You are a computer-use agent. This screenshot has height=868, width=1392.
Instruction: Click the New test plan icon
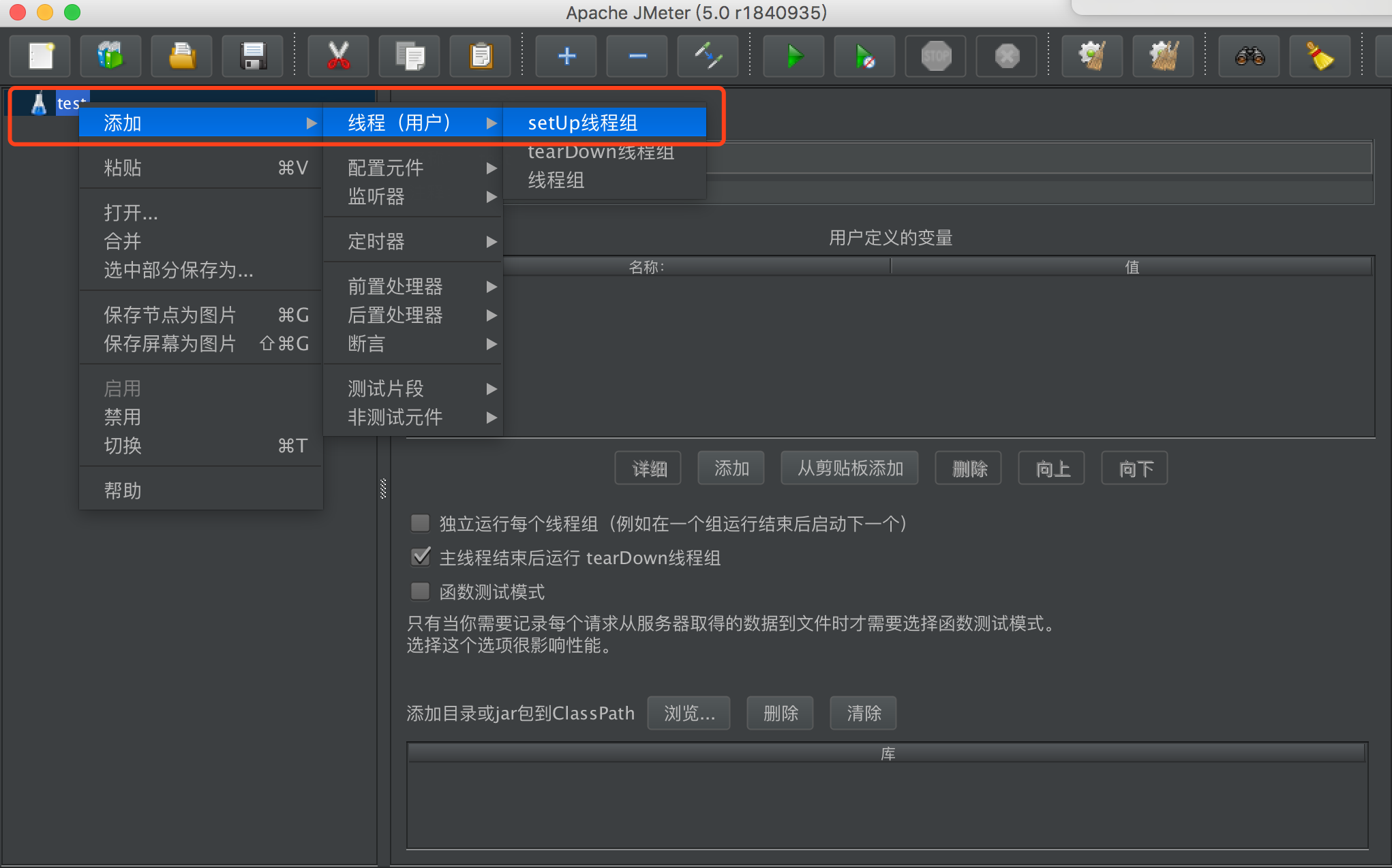point(41,56)
